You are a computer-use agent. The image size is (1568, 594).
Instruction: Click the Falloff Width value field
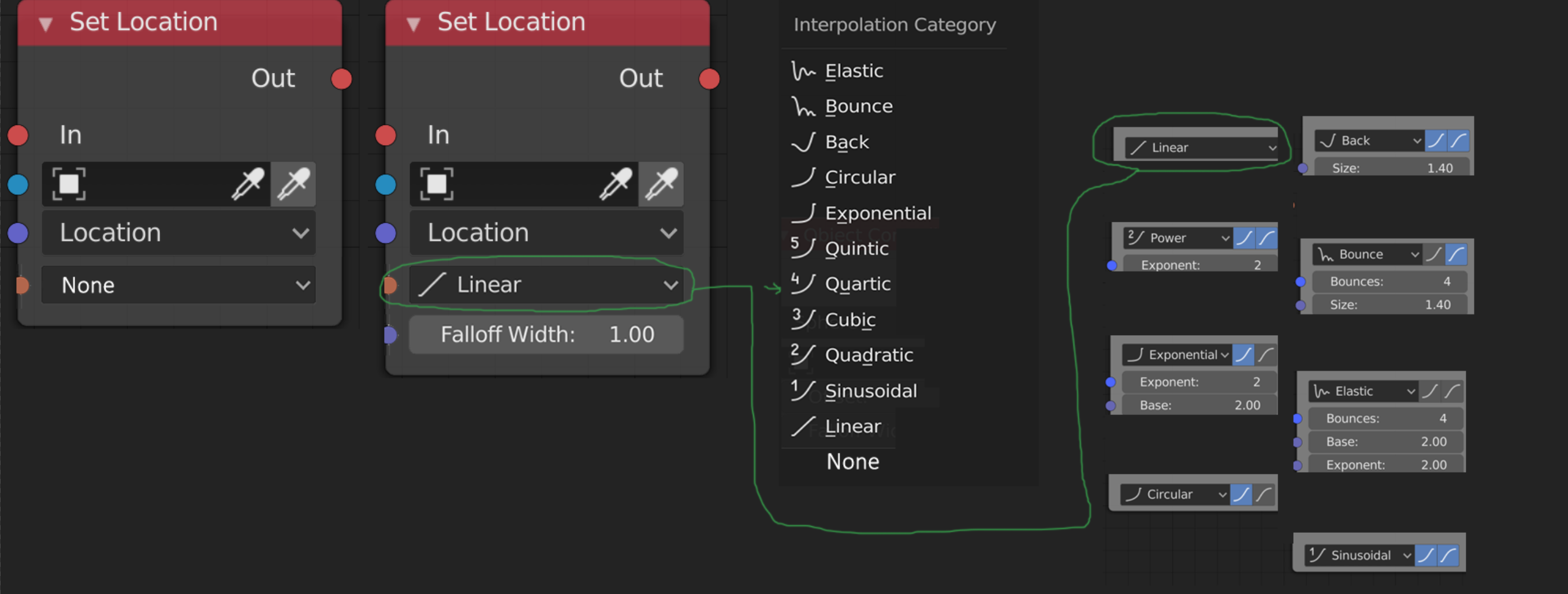(x=546, y=334)
